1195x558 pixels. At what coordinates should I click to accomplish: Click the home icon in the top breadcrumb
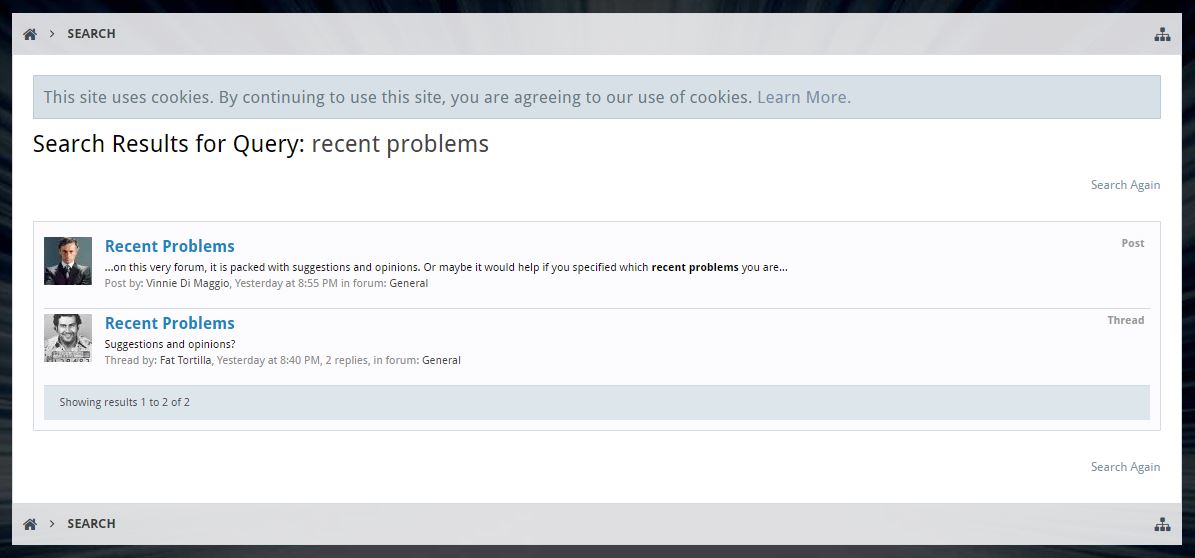[x=30, y=34]
